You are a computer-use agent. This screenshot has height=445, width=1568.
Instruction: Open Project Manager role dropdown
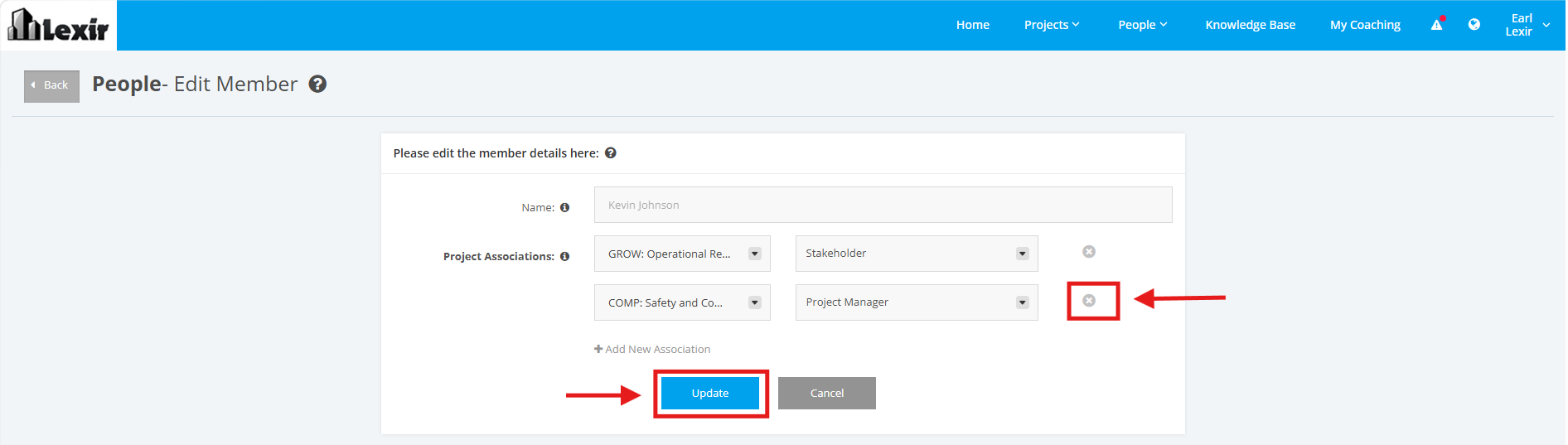(x=917, y=302)
